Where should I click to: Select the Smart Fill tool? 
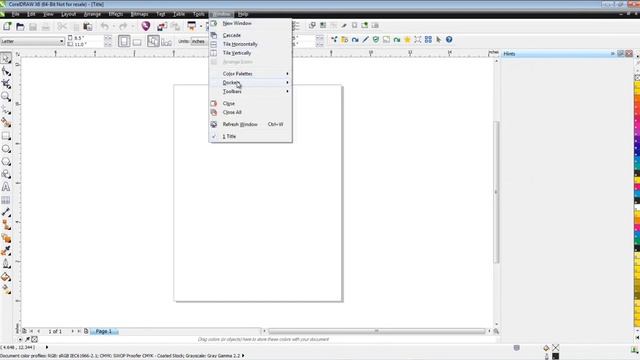click(x=6, y=122)
